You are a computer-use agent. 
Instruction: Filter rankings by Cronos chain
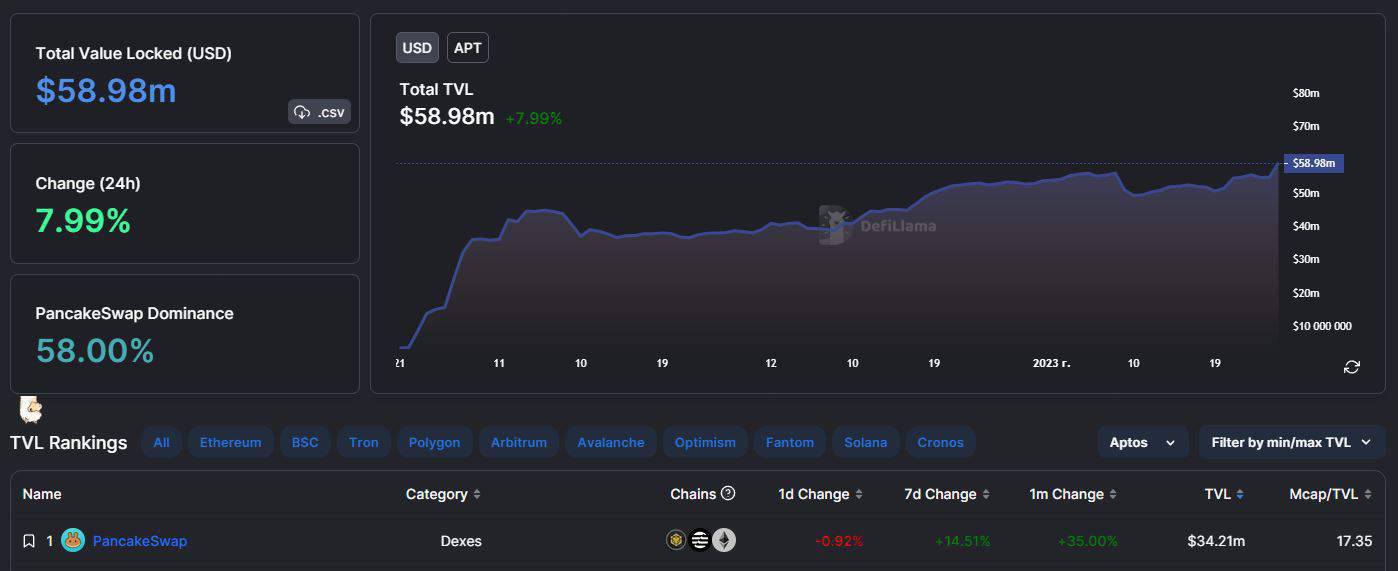click(941, 442)
